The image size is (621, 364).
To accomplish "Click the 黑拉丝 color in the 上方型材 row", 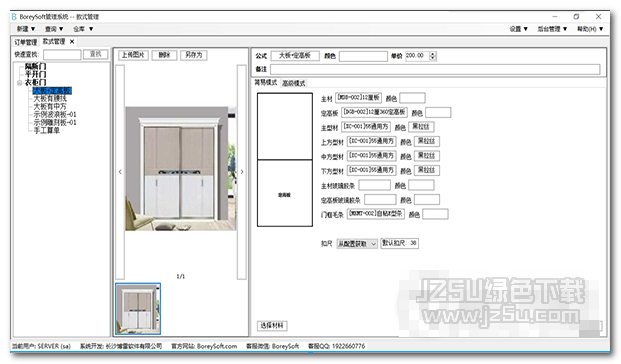I will coord(427,141).
